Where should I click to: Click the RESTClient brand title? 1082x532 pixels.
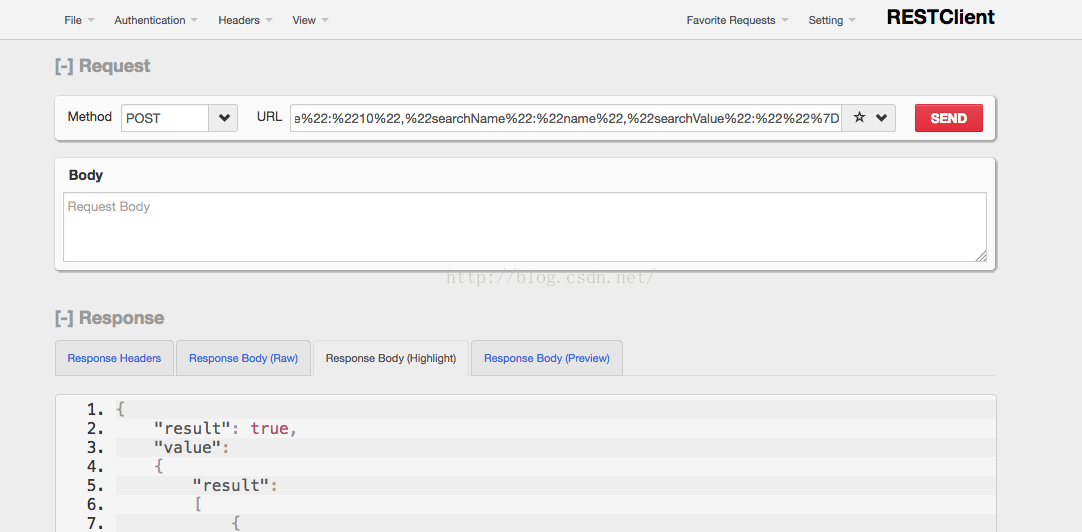[x=940, y=17]
